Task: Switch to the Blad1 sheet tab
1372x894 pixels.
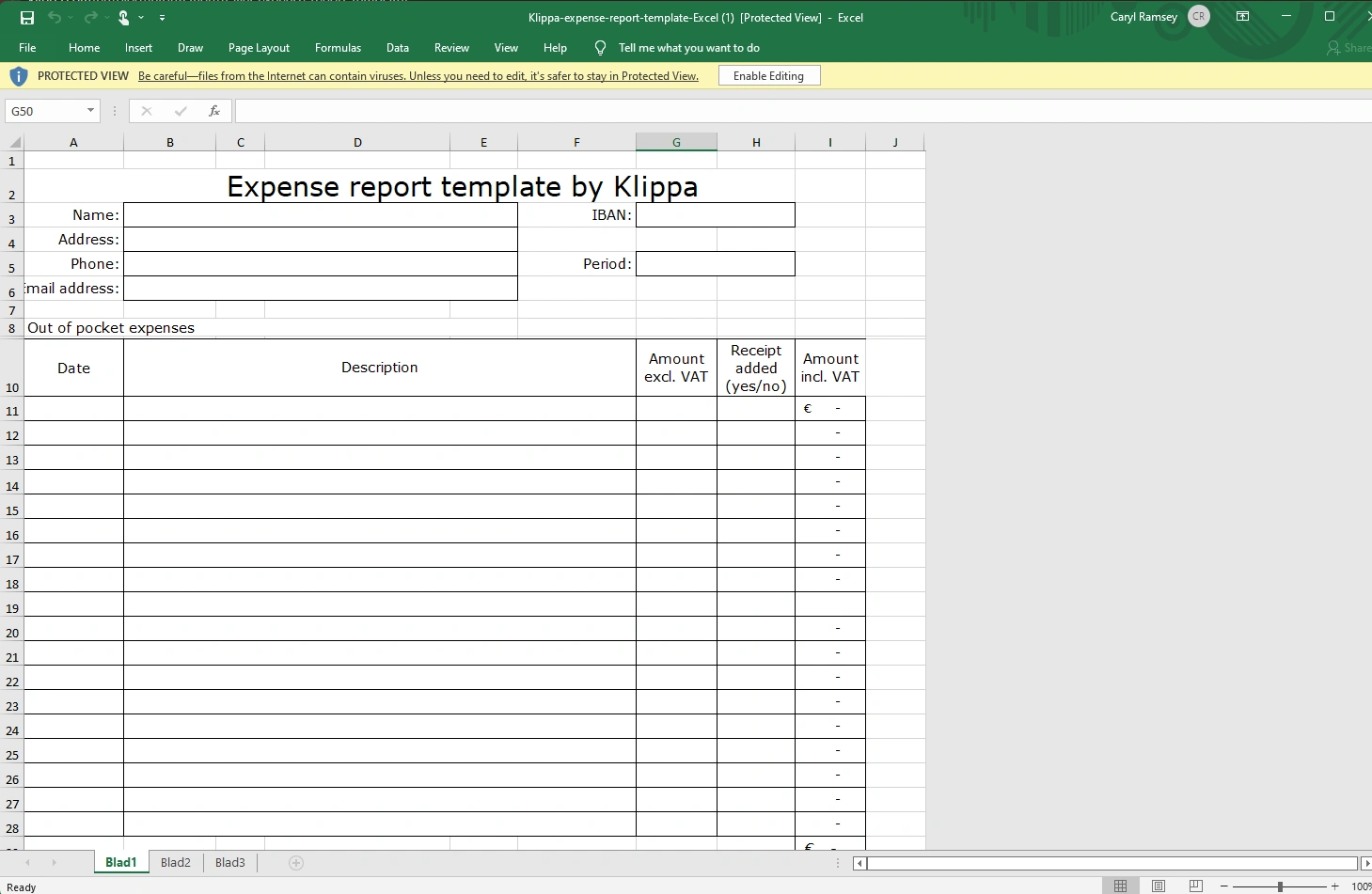Action: click(121, 862)
